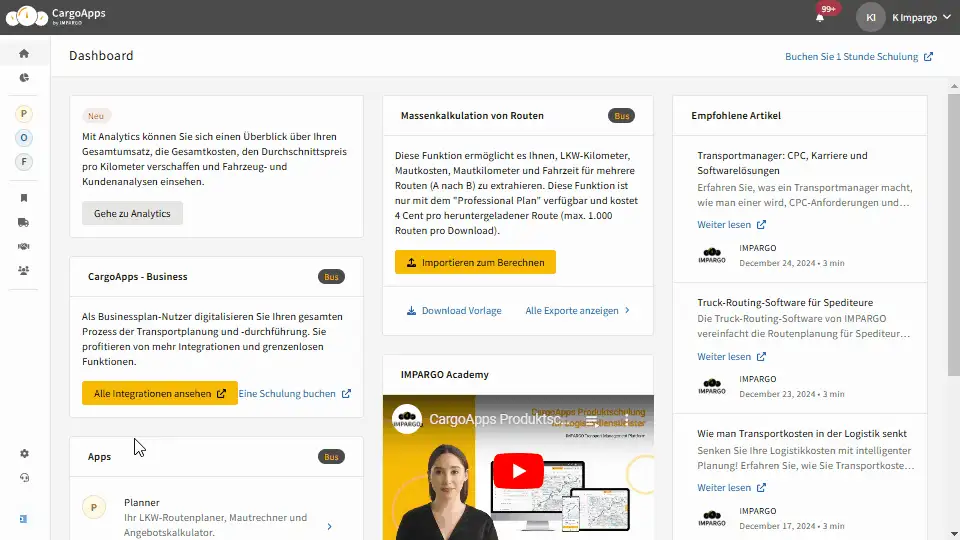Click the page vertical scrollbar thumb

[x=954, y=233]
